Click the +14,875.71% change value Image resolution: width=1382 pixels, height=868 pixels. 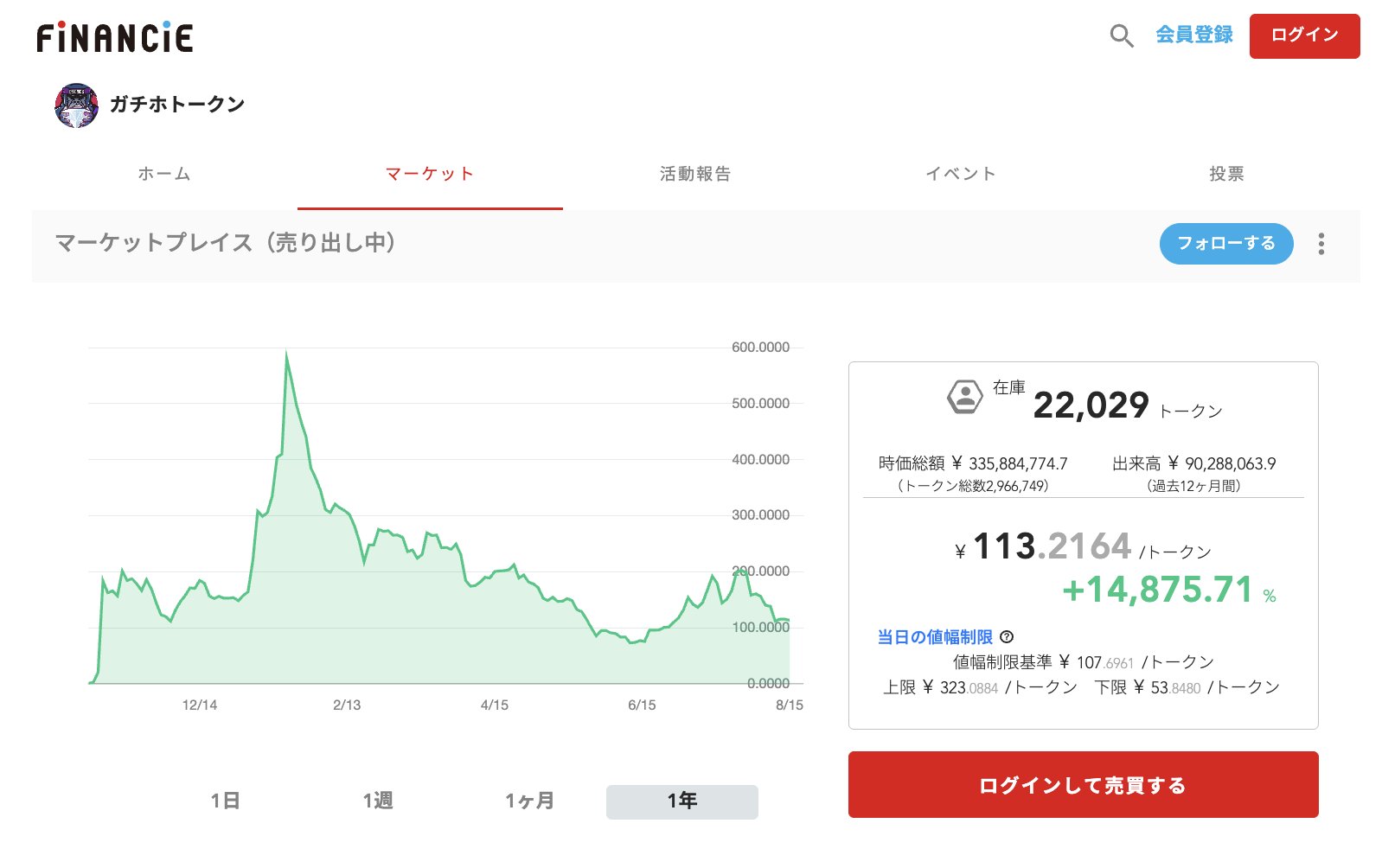click(x=1169, y=590)
